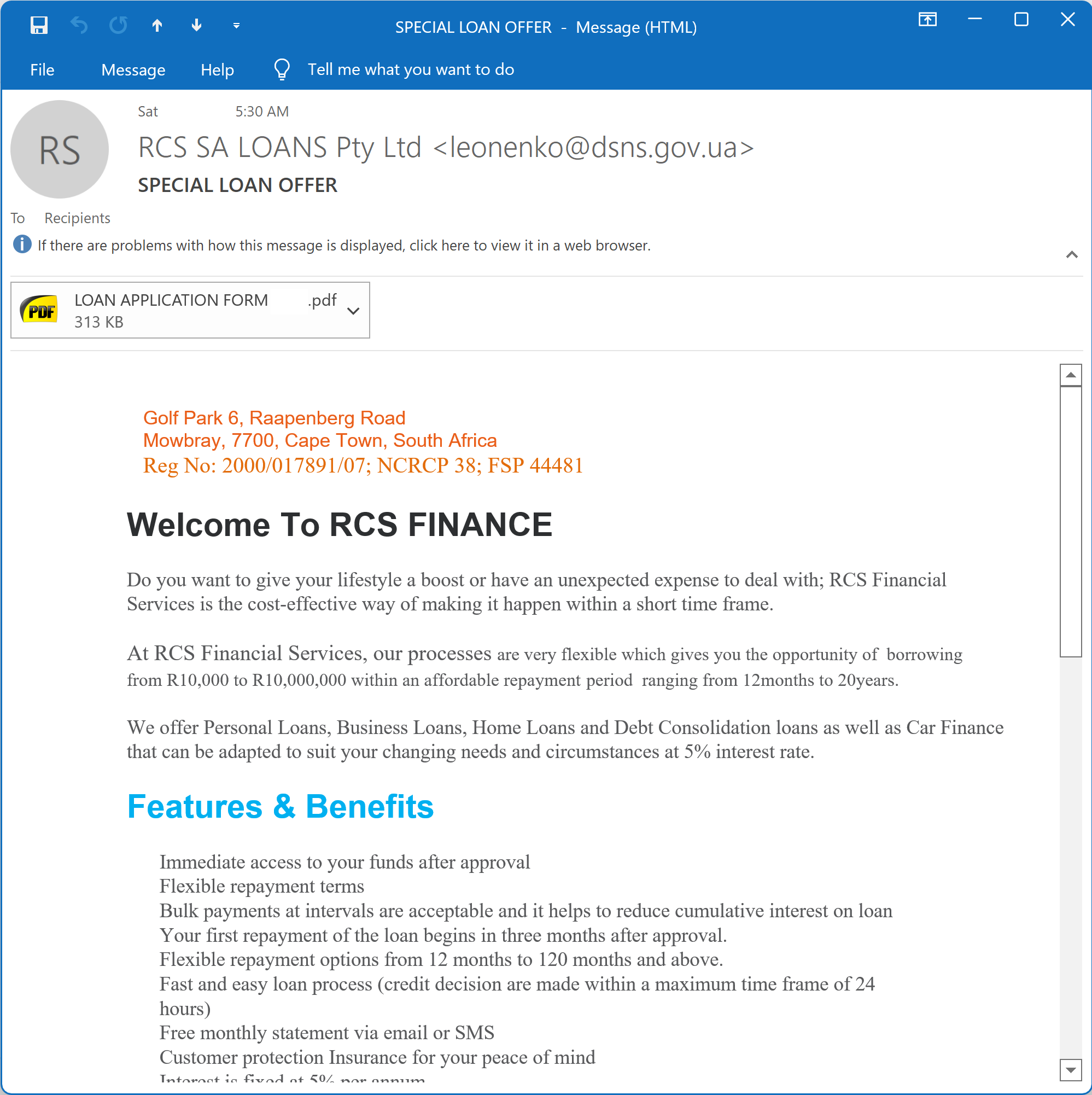The width and height of the screenshot is (1092, 1095).
Task: Click the scroll down arrow in the message body
Action: pyautogui.click(x=1071, y=1070)
